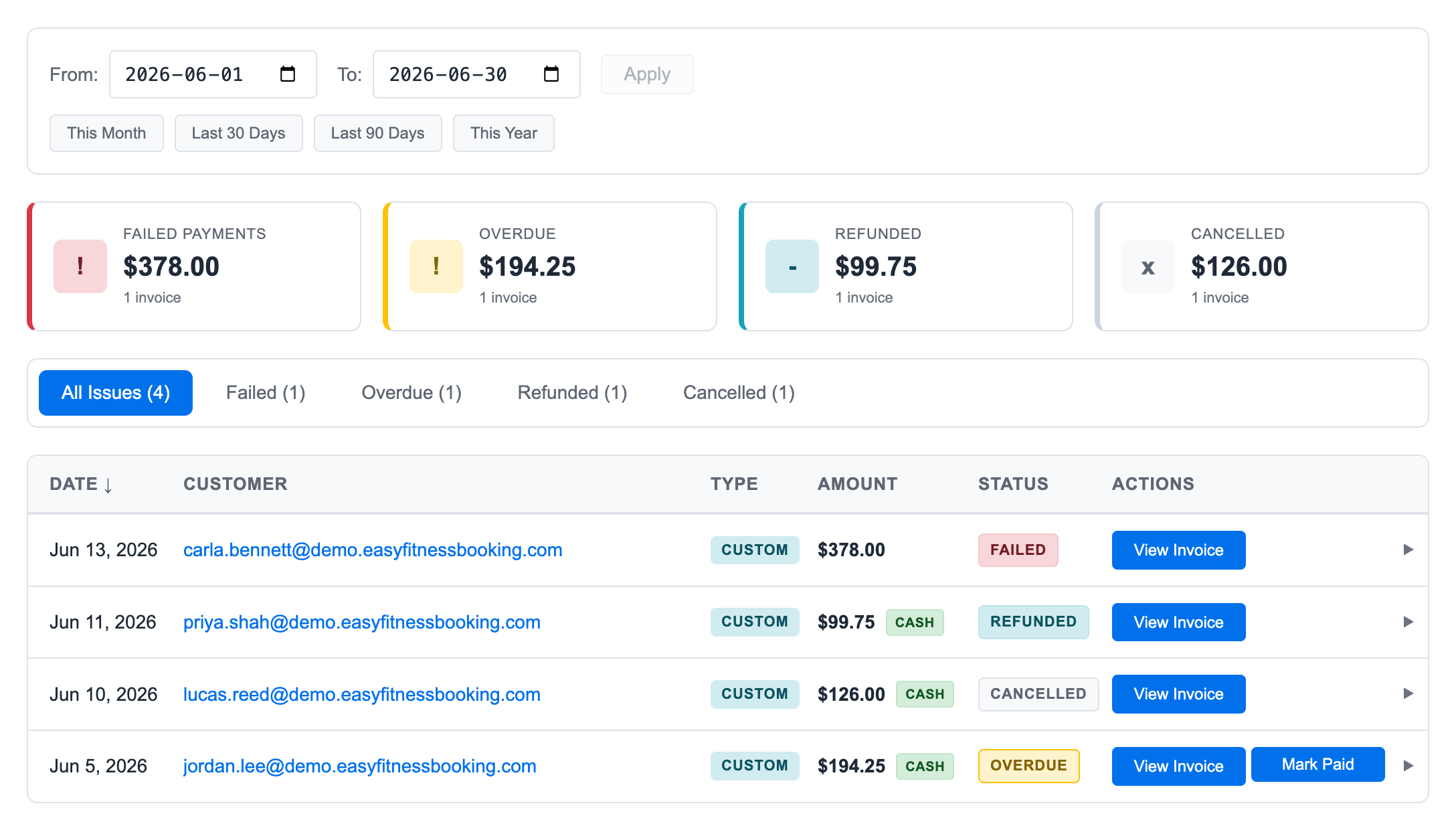Click the Actions column header
The width and height of the screenshot is (1456, 830).
point(1153,484)
